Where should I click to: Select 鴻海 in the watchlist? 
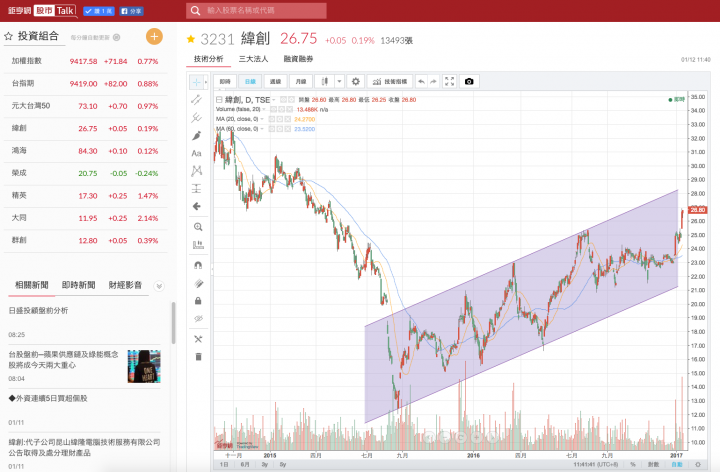coord(85,151)
